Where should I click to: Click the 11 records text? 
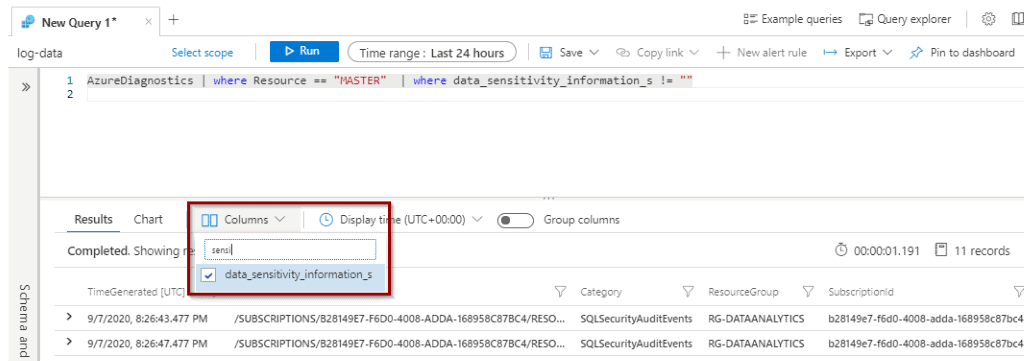[x=981, y=251]
